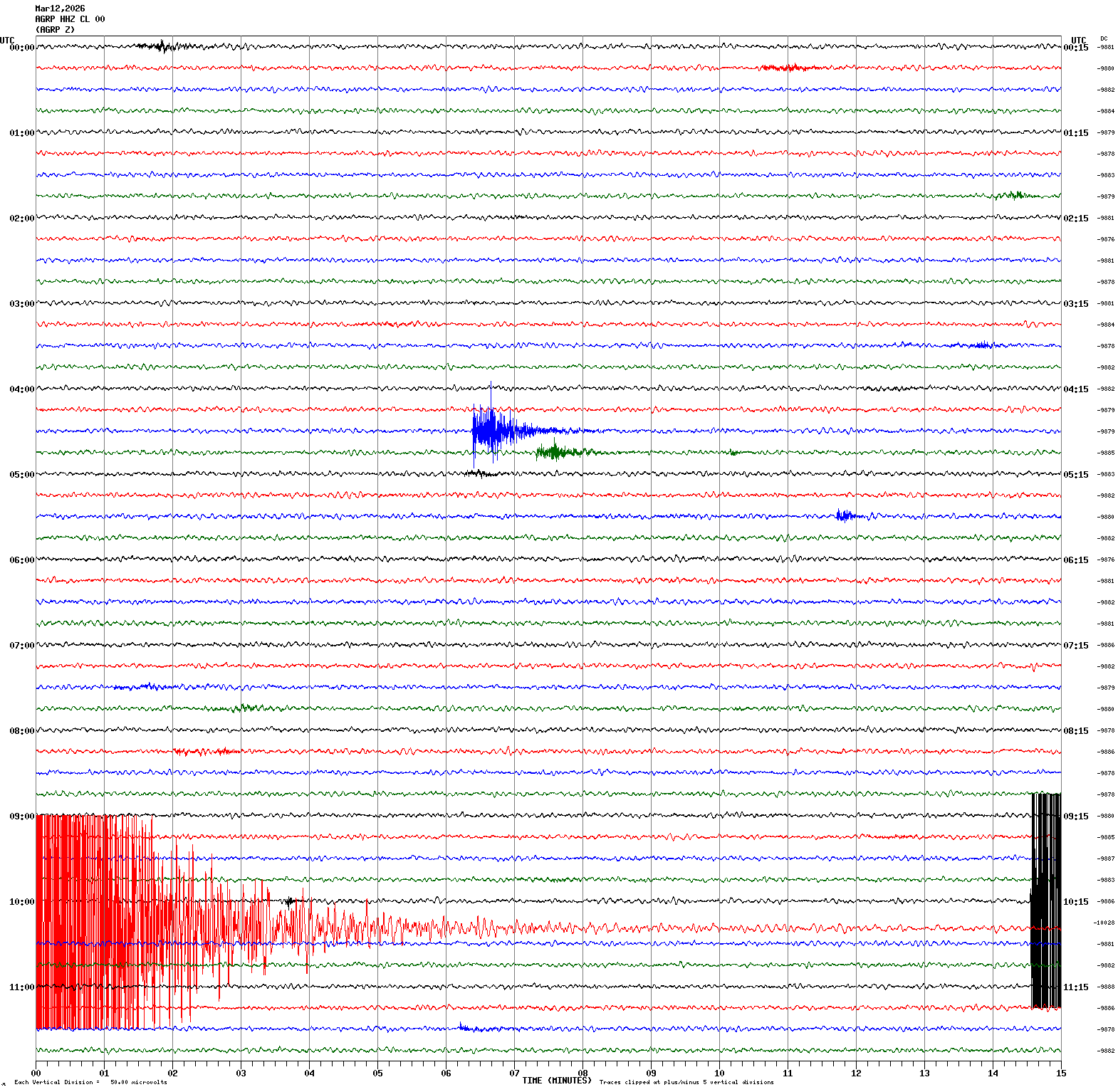Click the 00:15 time label on right side
1118x1092 pixels.
pyautogui.click(x=1075, y=48)
